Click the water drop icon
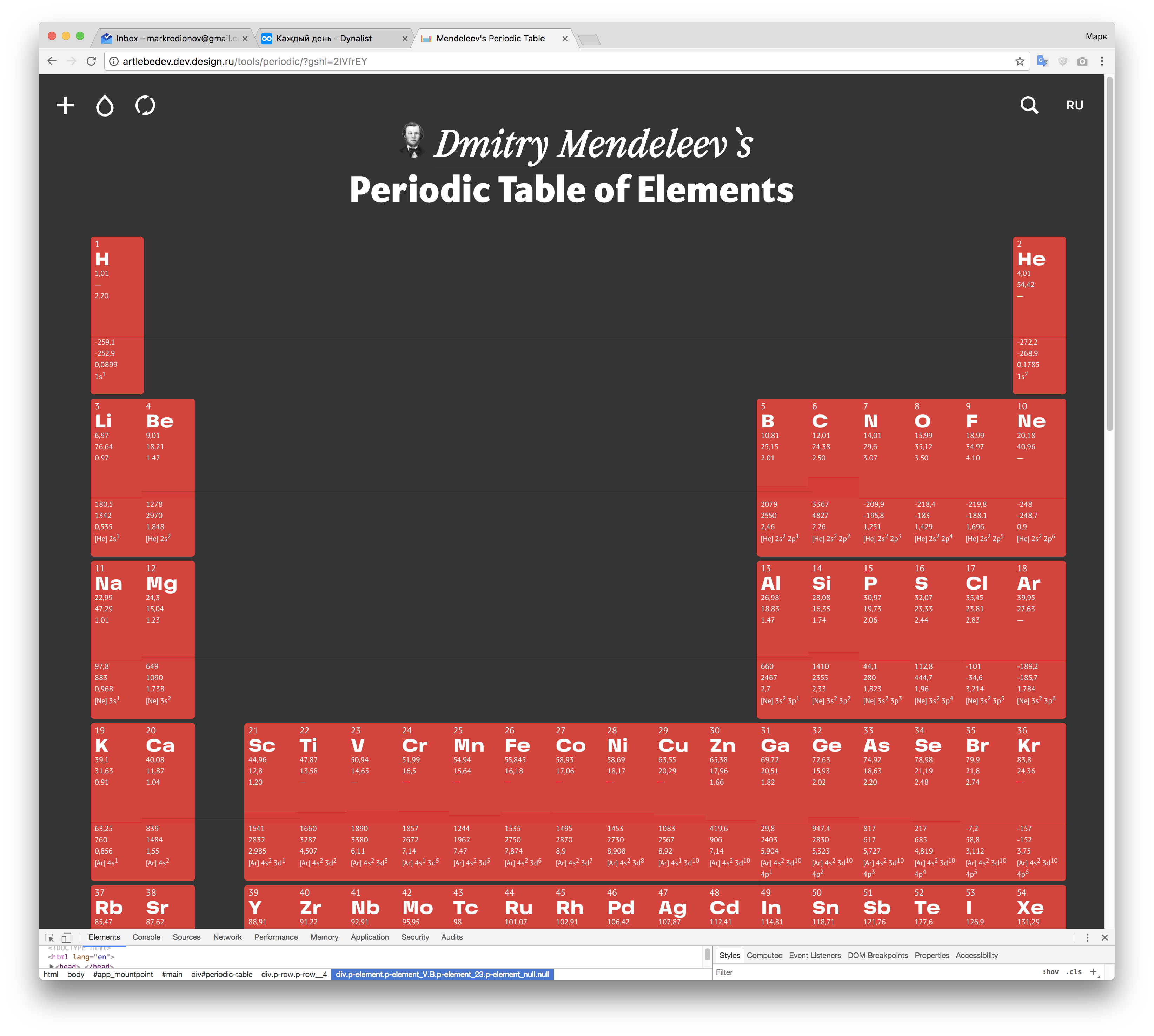This screenshot has width=1154, height=1036. coord(105,105)
